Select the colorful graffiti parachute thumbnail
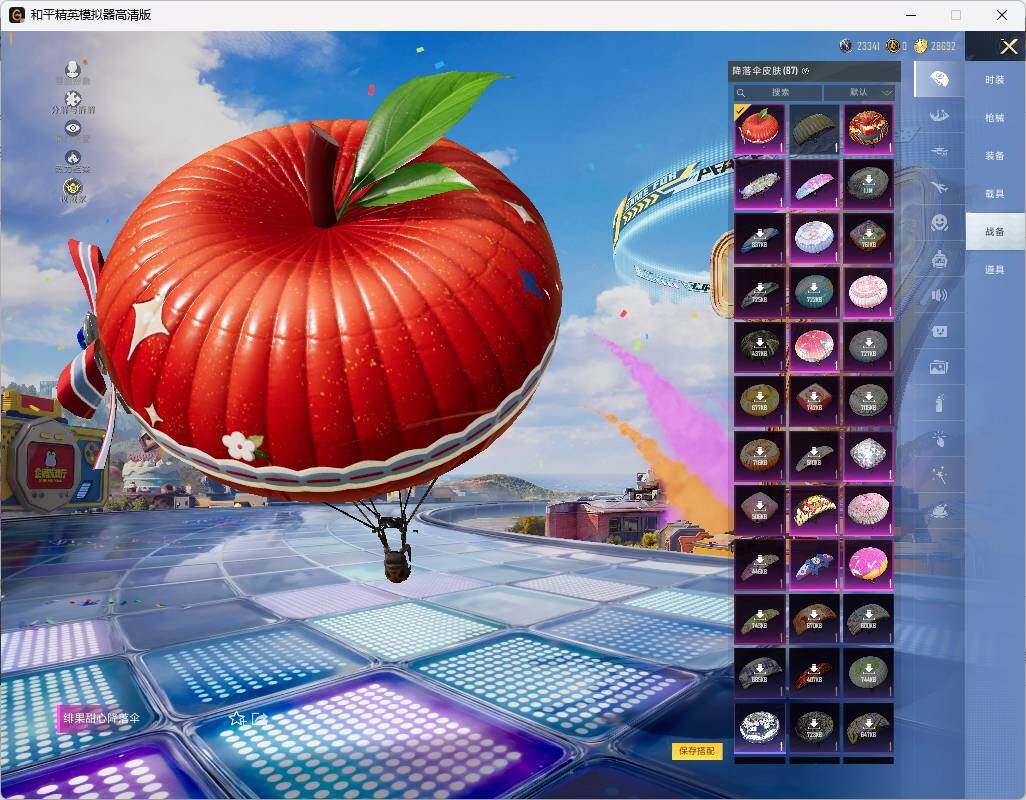Screen dimensions: 1026x800 (813, 510)
